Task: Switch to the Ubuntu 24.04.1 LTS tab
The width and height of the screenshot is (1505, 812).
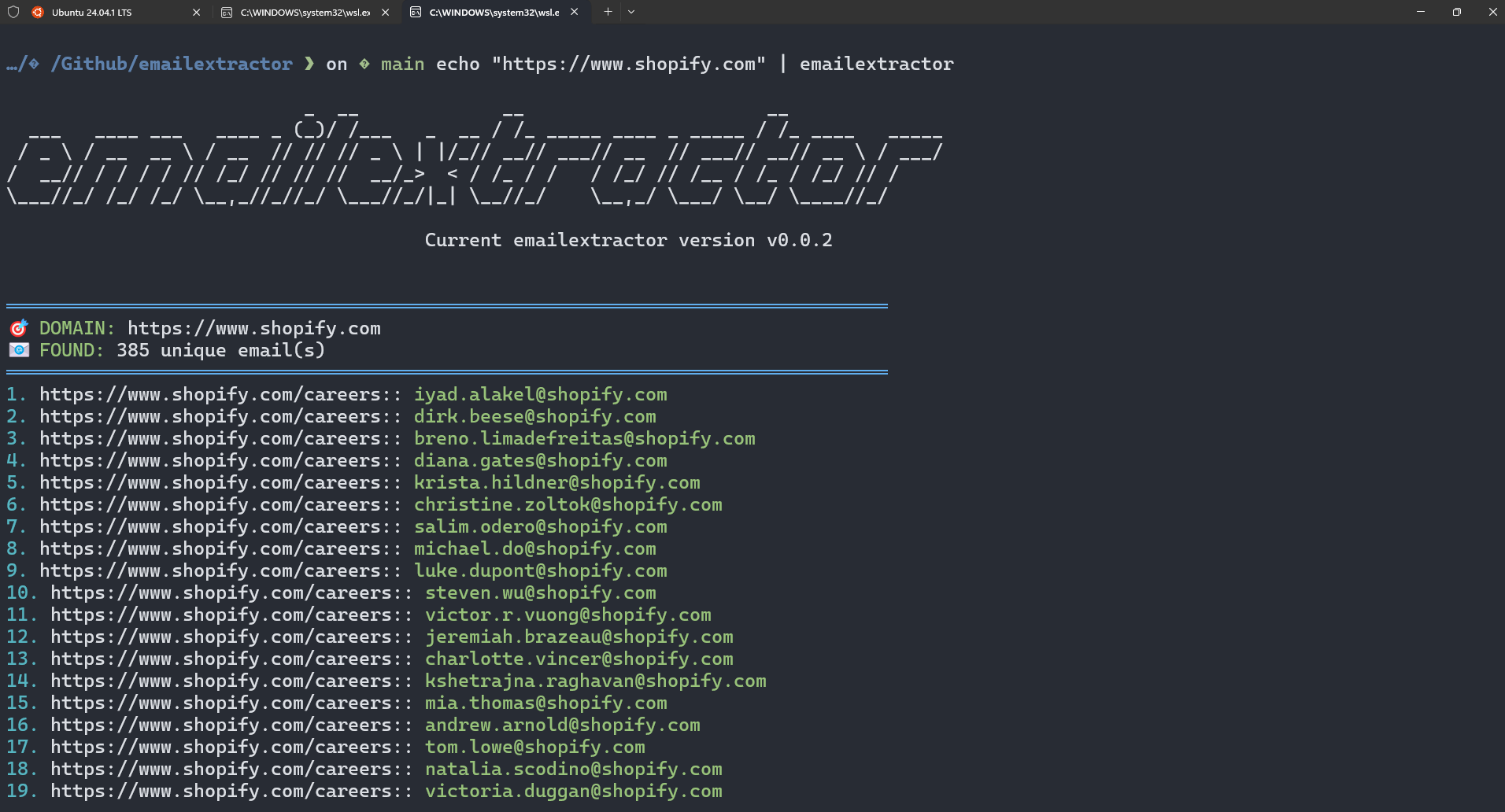Action: [116, 12]
